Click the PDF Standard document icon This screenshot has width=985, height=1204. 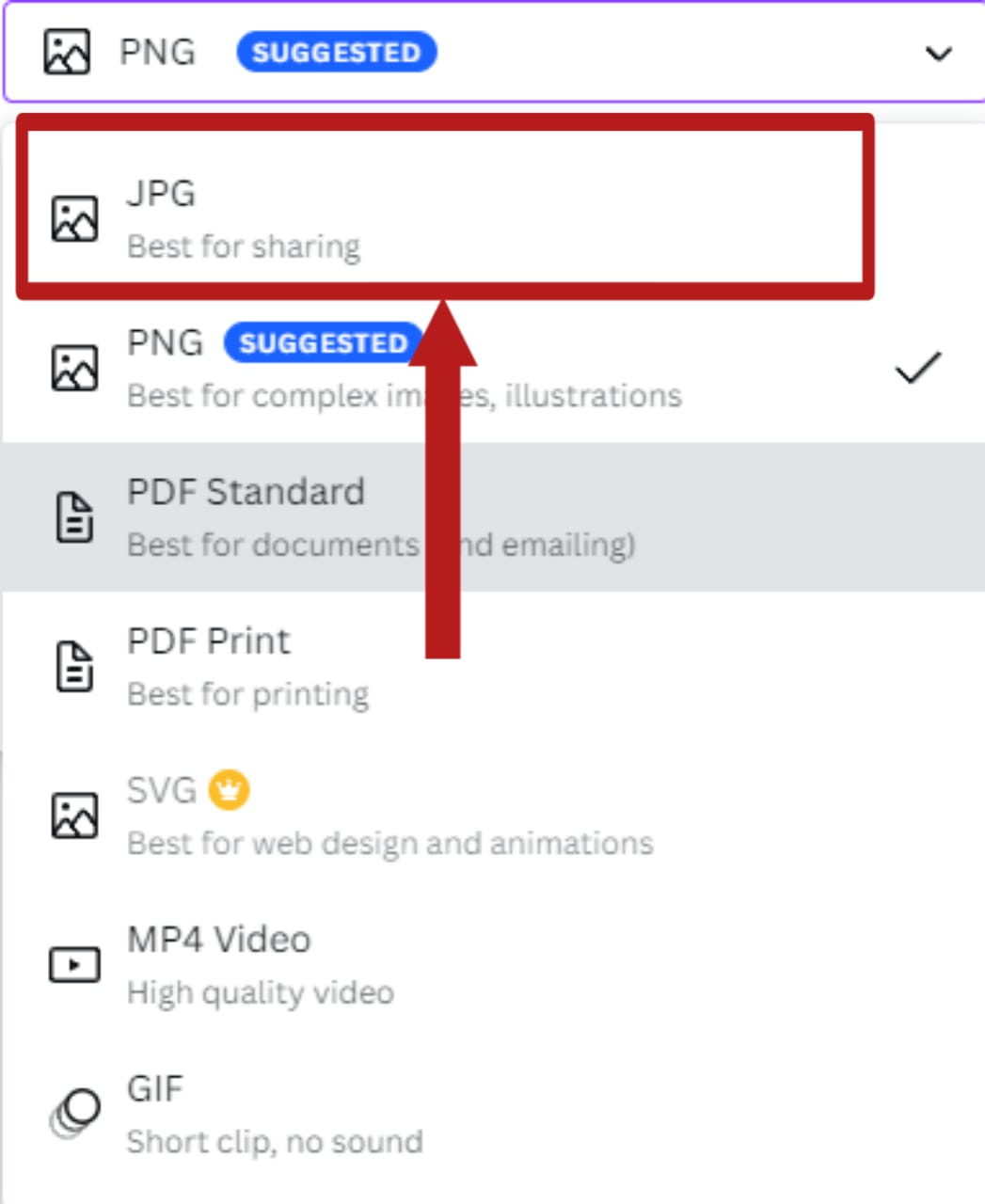click(74, 517)
